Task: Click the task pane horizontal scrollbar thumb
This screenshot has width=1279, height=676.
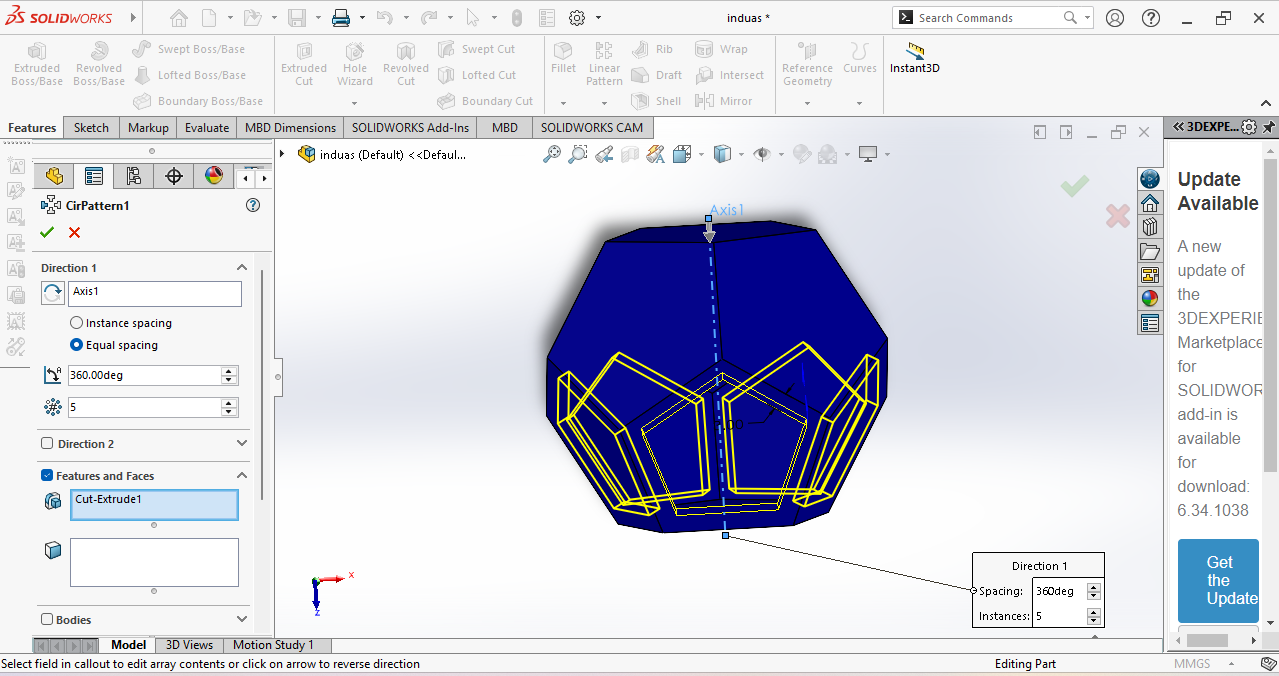Action: [1207, 640]
